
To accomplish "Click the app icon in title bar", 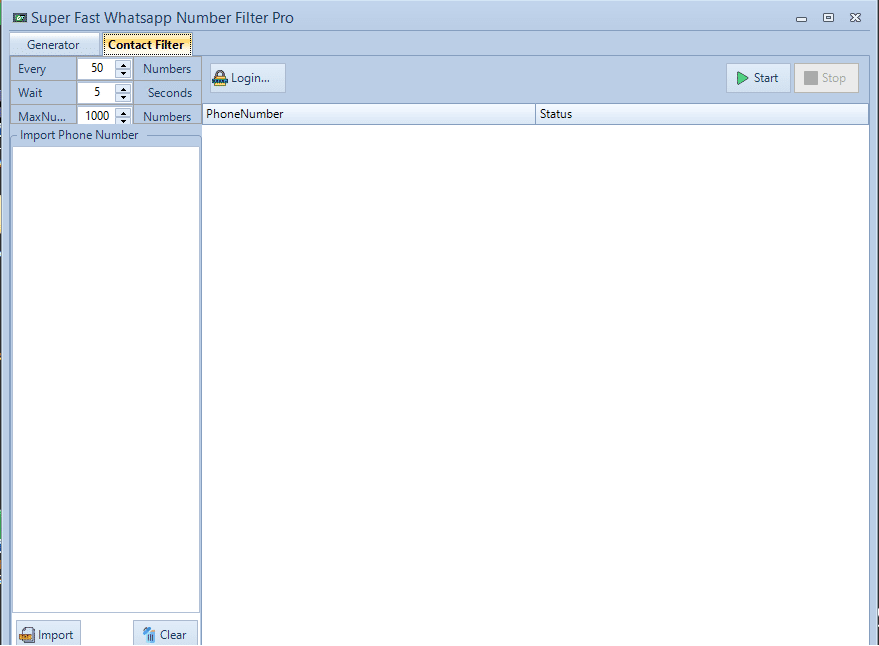I will (x=20, y=18).
